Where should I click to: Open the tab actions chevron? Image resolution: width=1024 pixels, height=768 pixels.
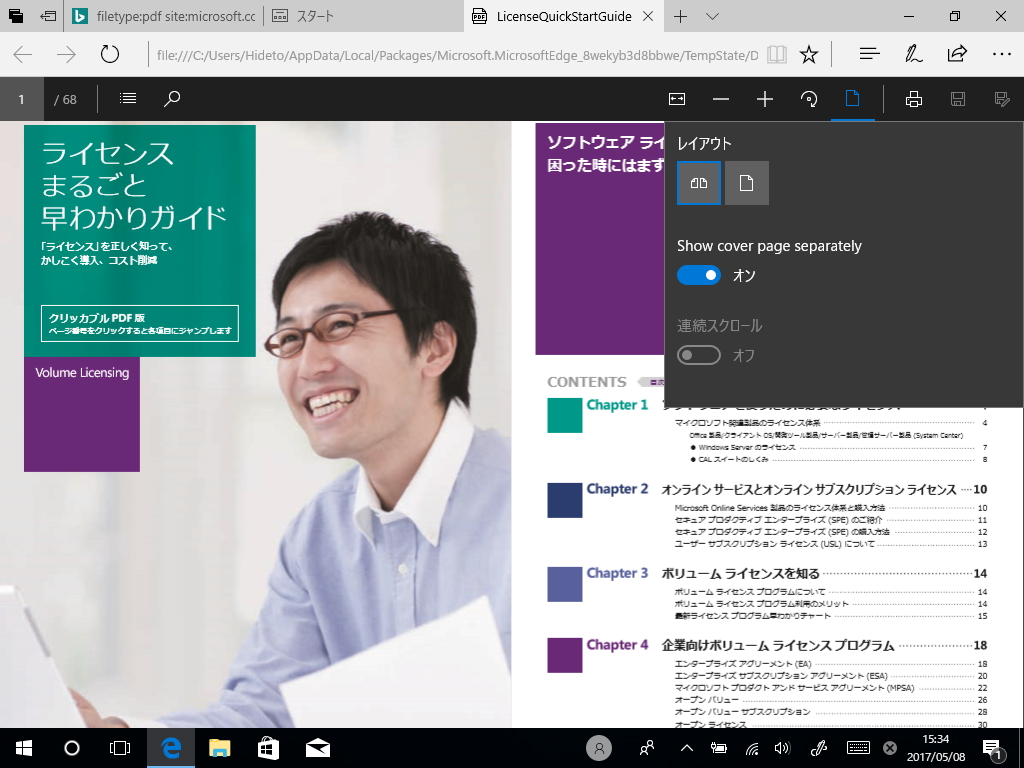[712, 16]
